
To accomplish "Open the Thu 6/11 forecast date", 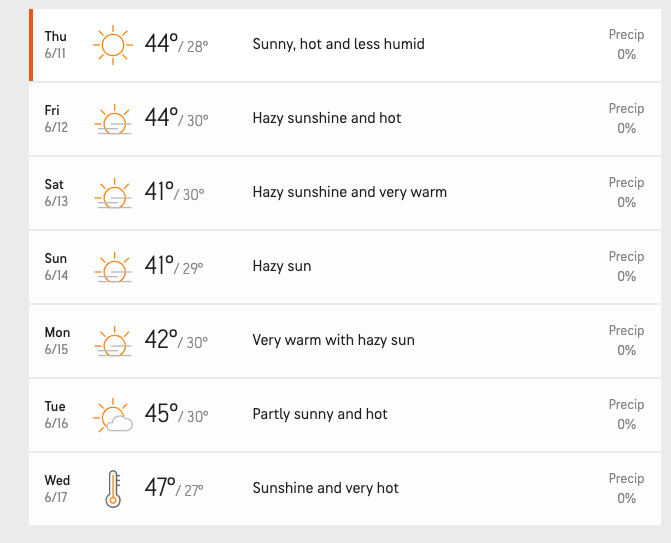I will click(56, 45).
